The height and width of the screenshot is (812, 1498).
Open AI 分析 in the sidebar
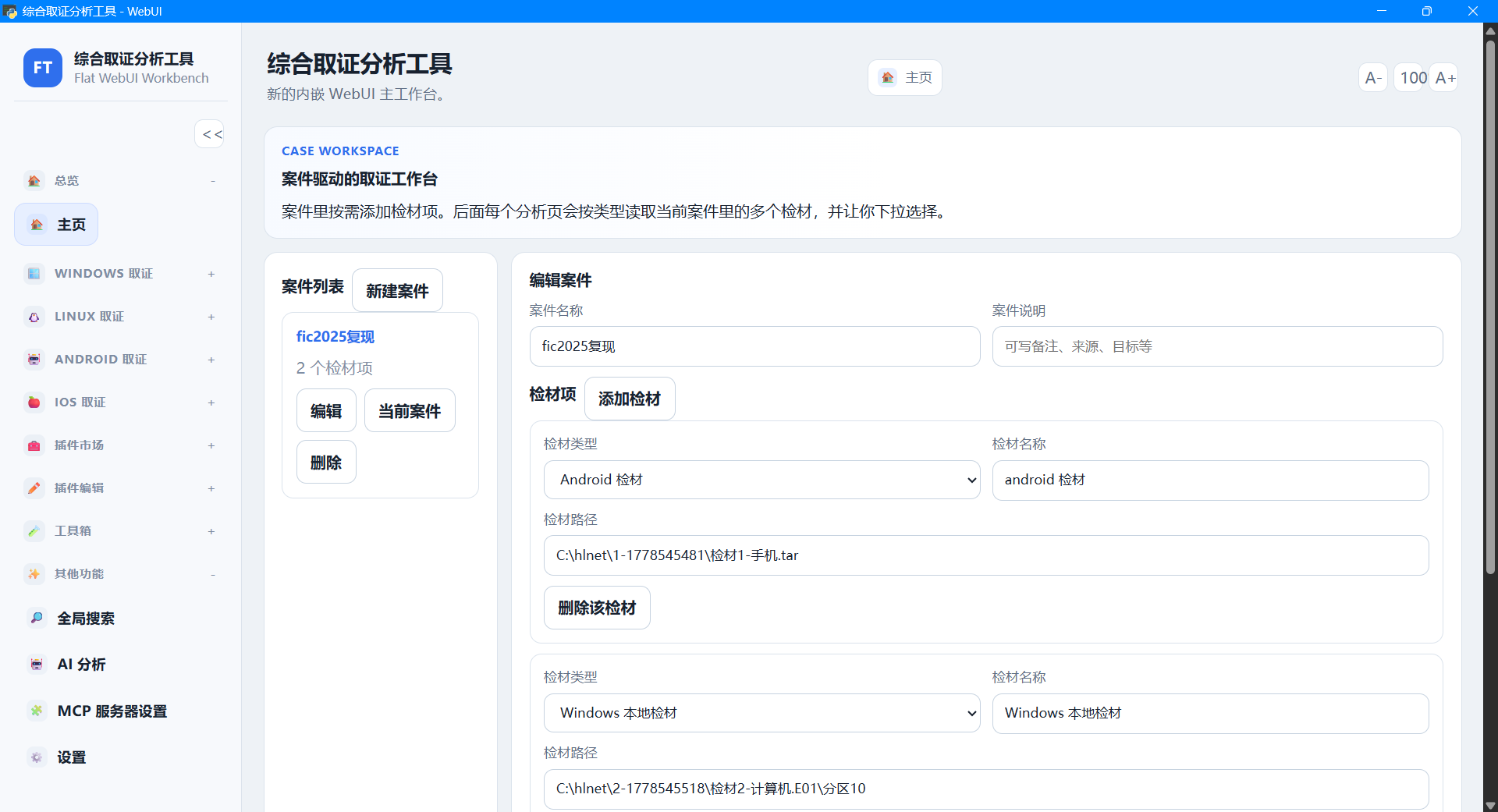(66, 665)
